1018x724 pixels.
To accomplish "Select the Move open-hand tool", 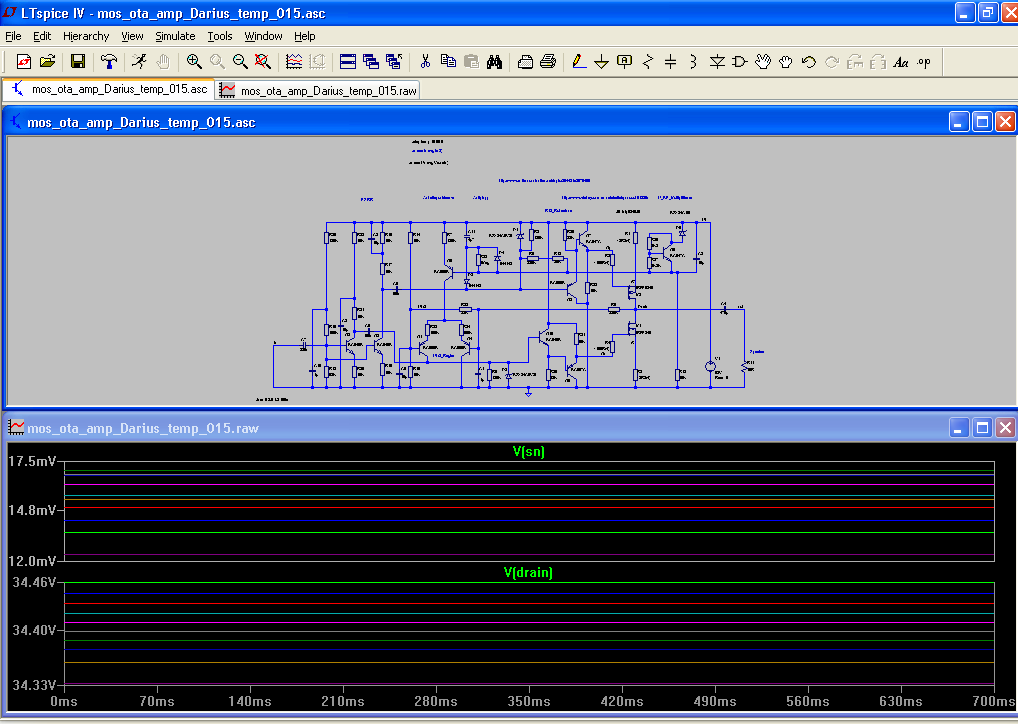I will click(763, 62).
